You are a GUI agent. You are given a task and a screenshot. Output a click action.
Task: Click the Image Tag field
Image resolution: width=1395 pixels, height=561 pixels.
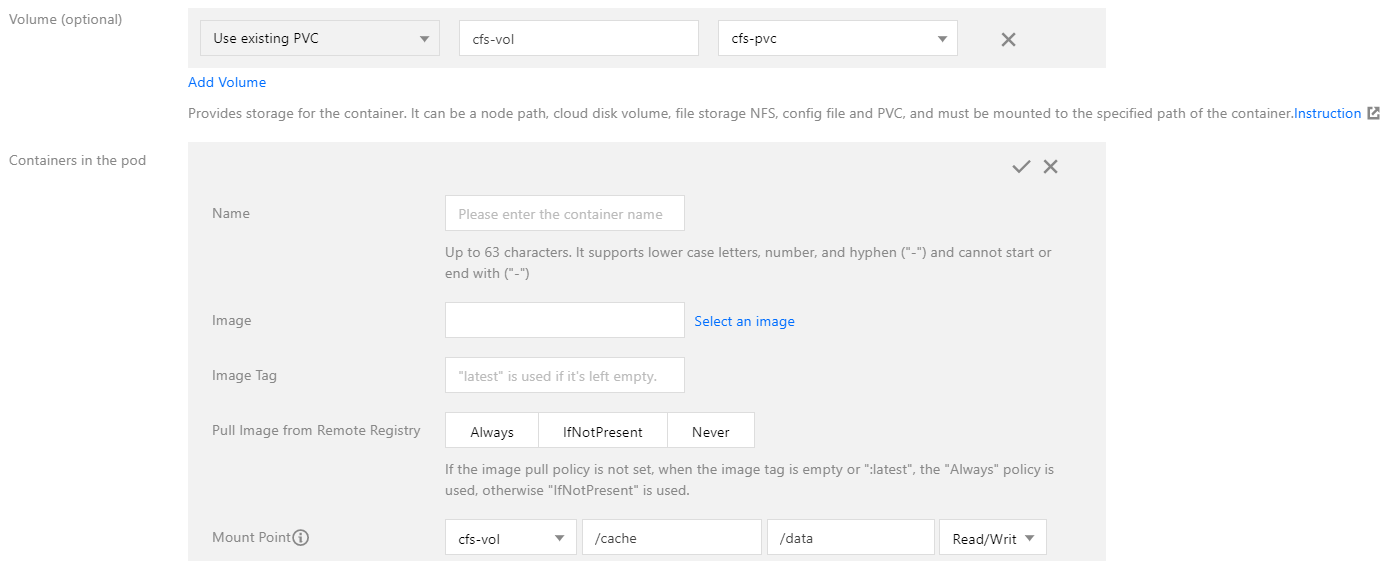point(564,375)
